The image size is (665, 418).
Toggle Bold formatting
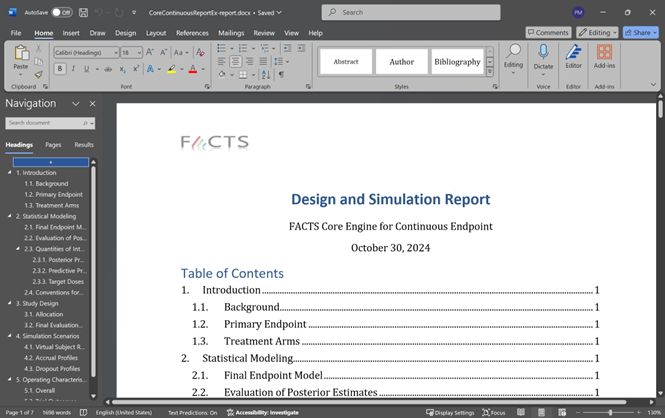coord(60,69)
